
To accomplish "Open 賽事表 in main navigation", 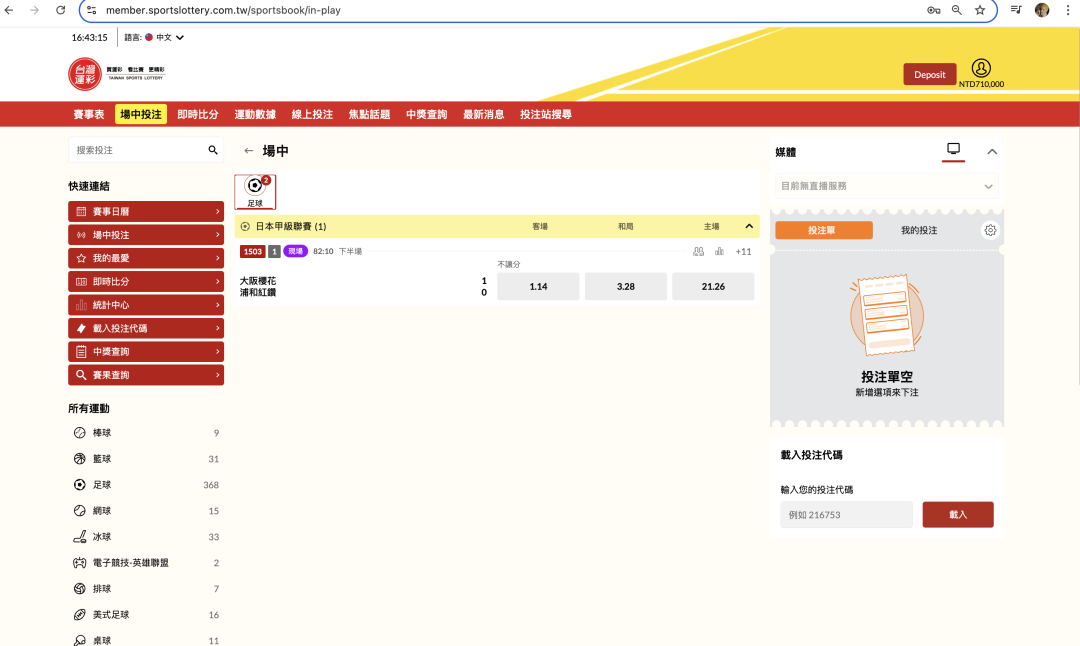I will 89,114.
